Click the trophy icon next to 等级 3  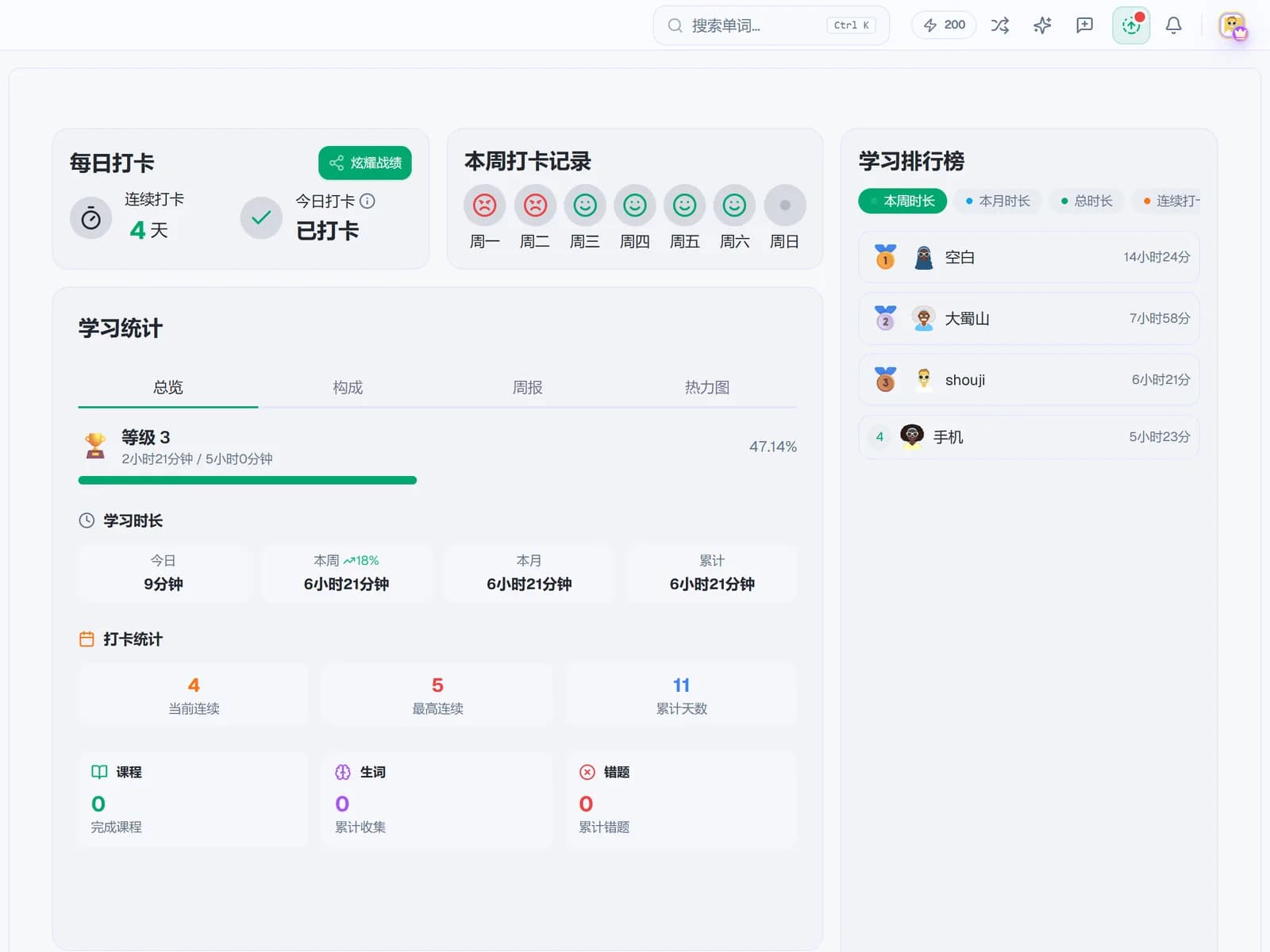(95, 446)
